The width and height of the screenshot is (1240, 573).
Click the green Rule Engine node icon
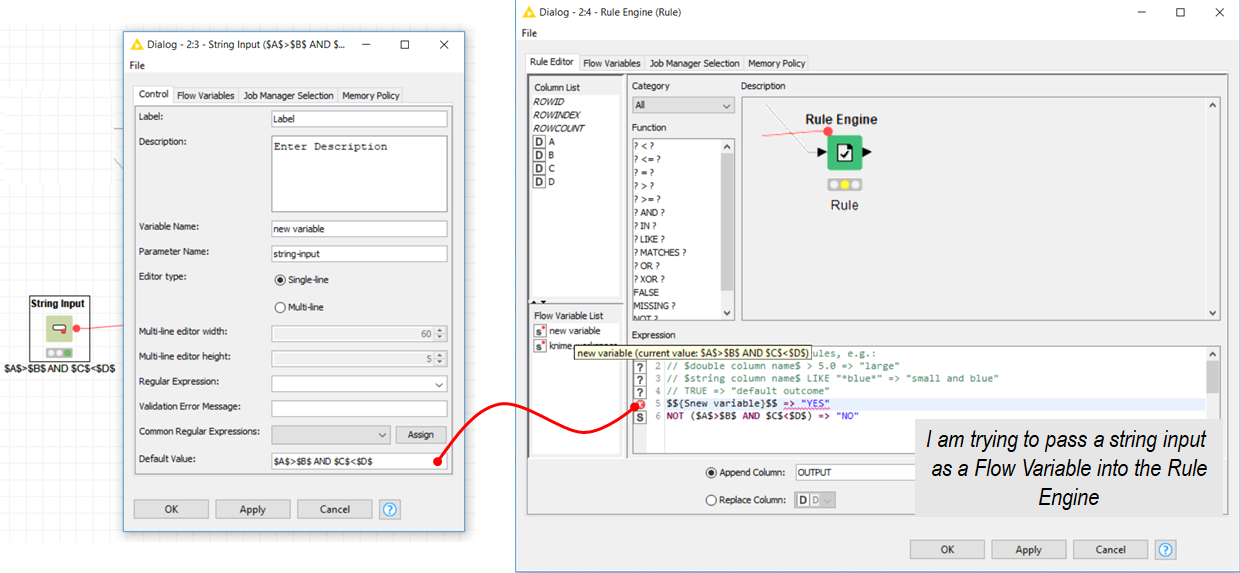click(x=844, y=153)
